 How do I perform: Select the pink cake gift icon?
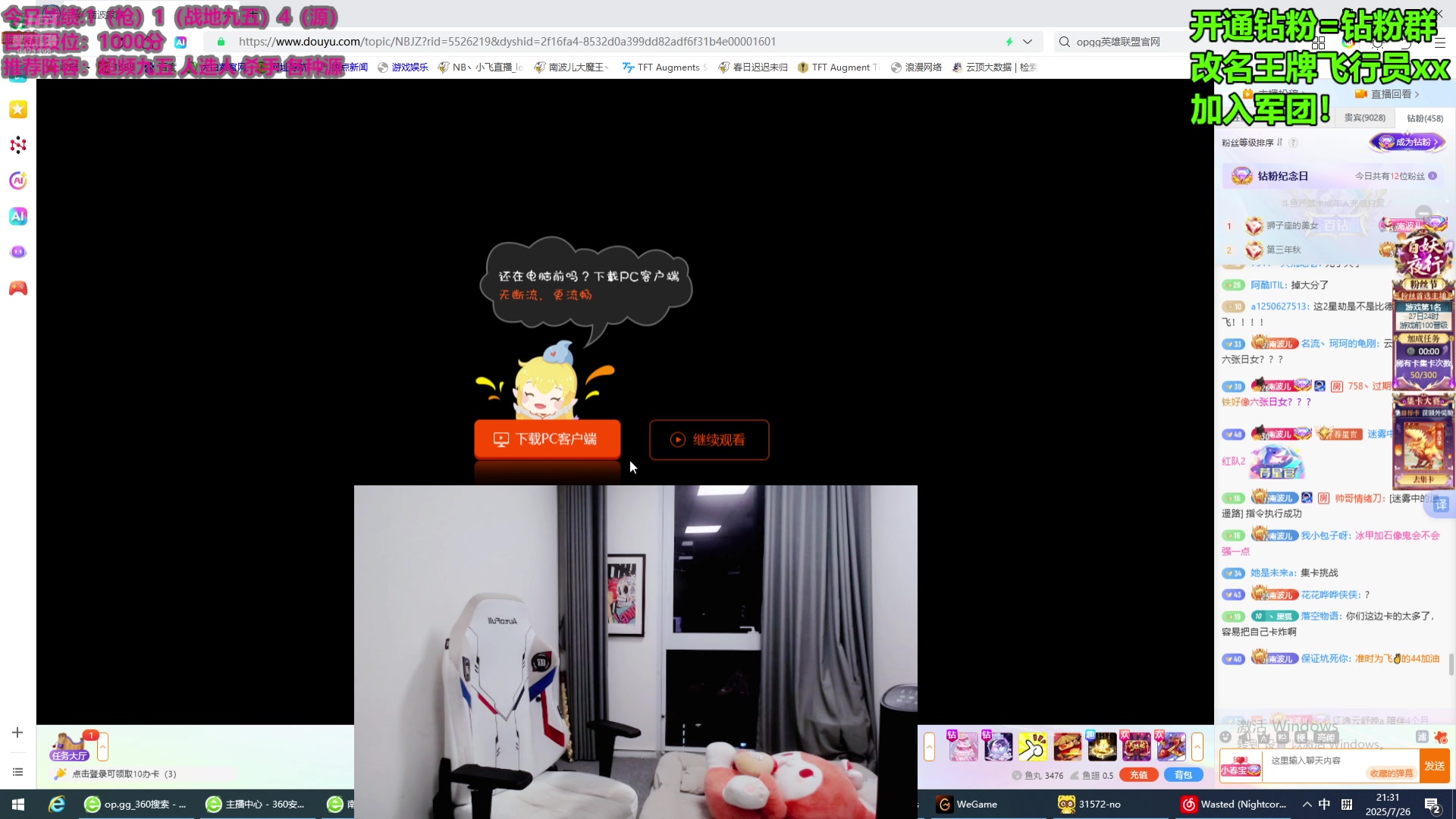[963, 747]
